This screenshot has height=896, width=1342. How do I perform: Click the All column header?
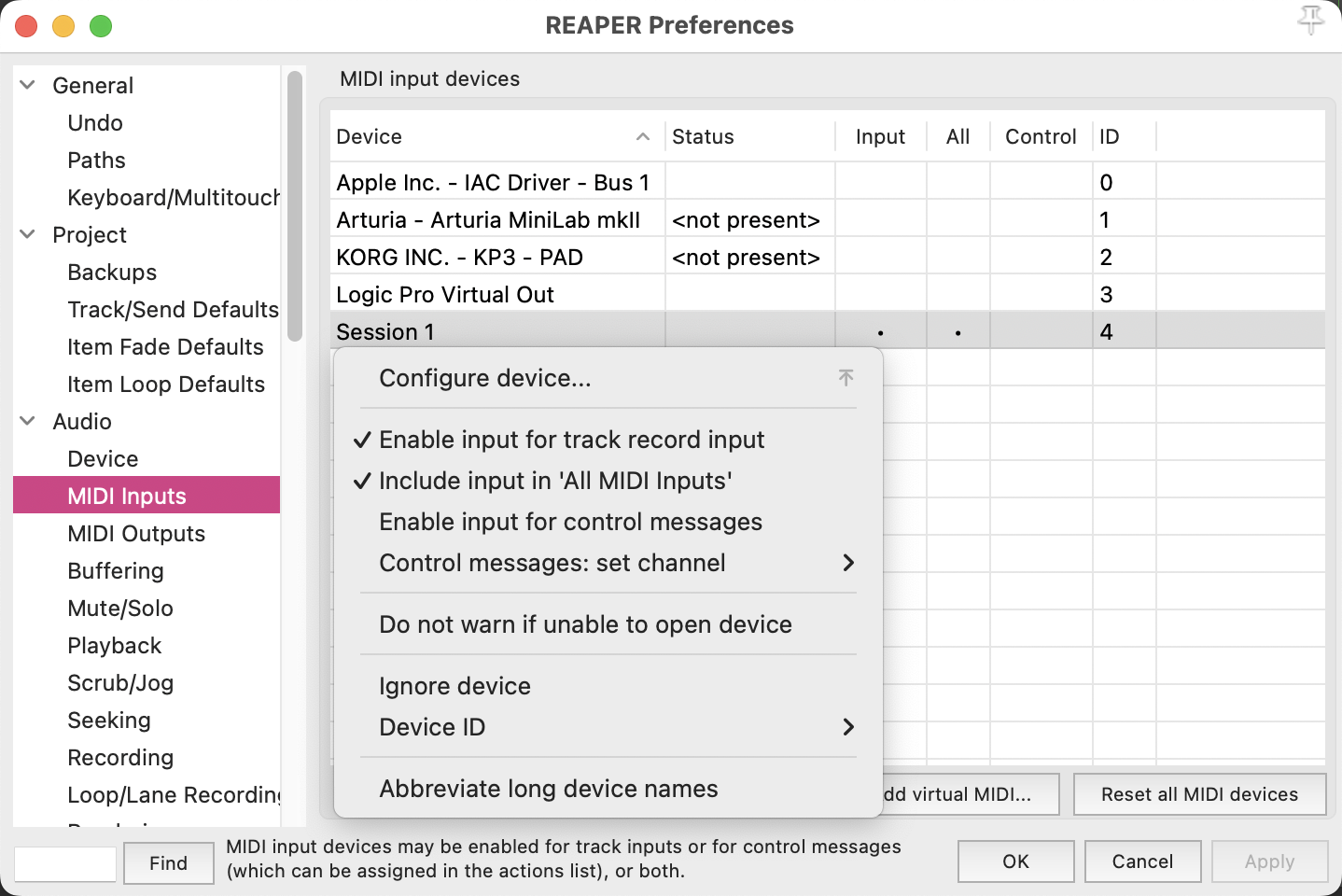click(x=958, y=137)
